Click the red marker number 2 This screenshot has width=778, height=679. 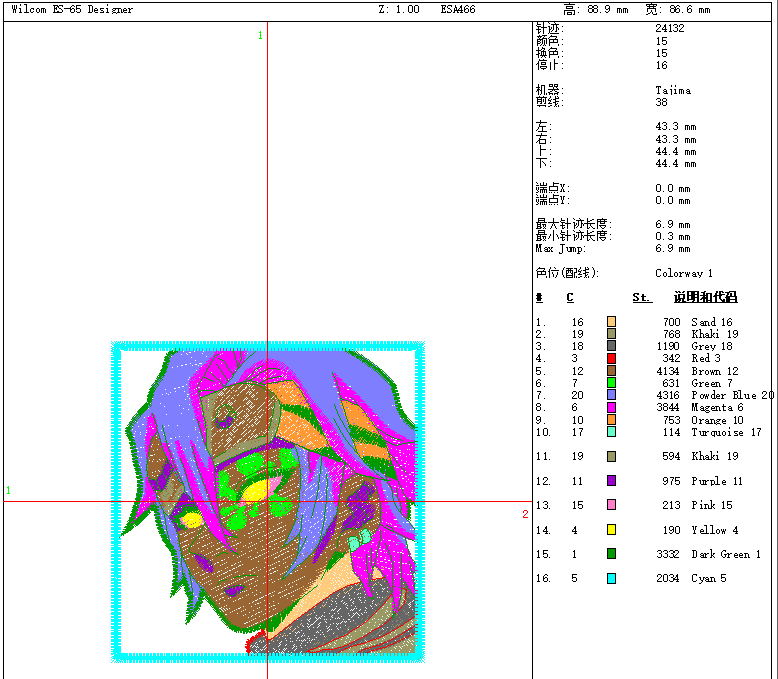pos(525,514)
